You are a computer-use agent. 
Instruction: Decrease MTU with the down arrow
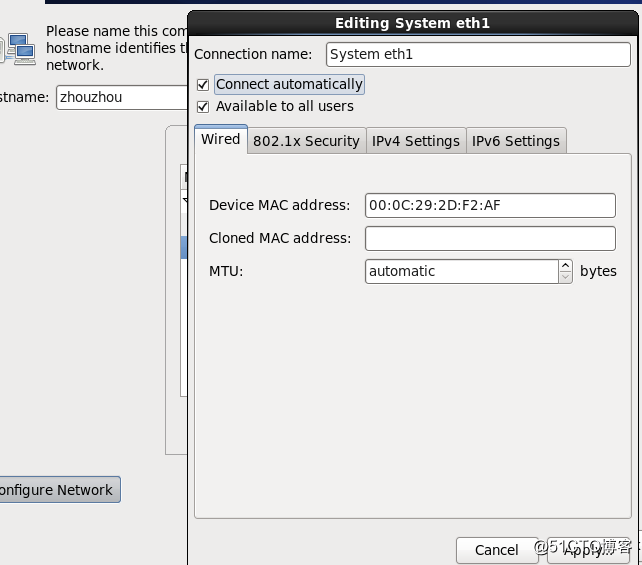(566, 277)
